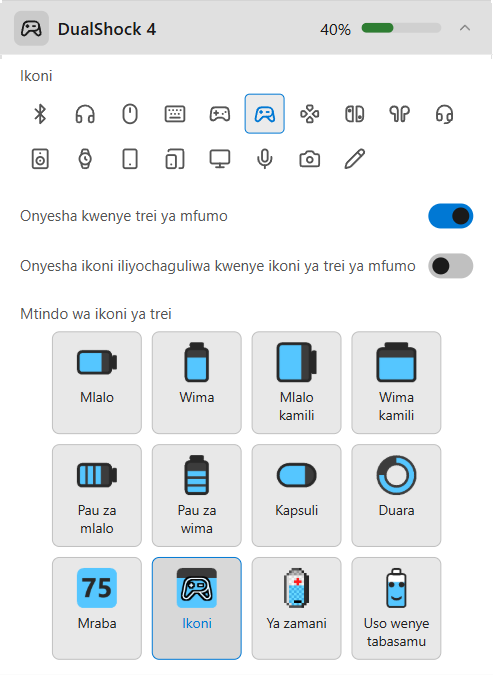Click the 40% battery percentage text
The image size is (493, 675).
coord(335,30)
